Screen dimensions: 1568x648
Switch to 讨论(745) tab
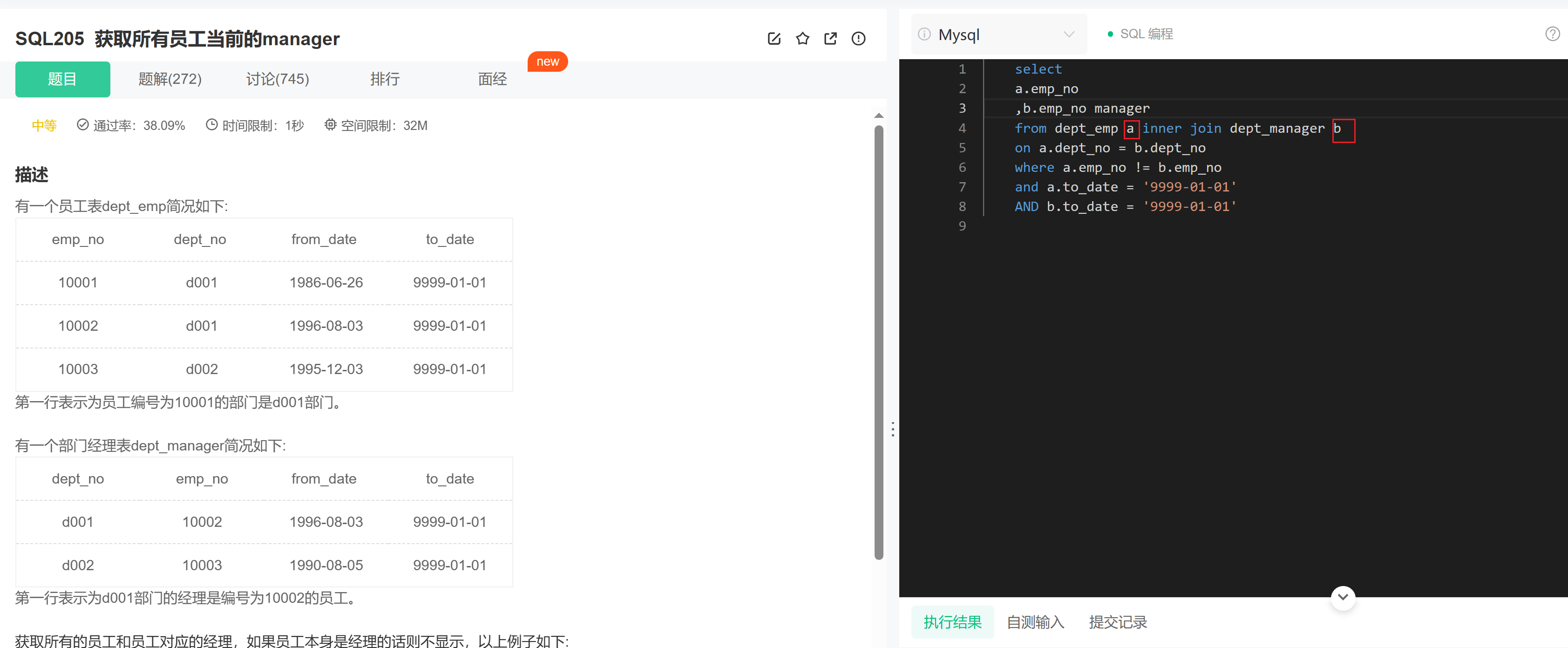coord(278,79)
